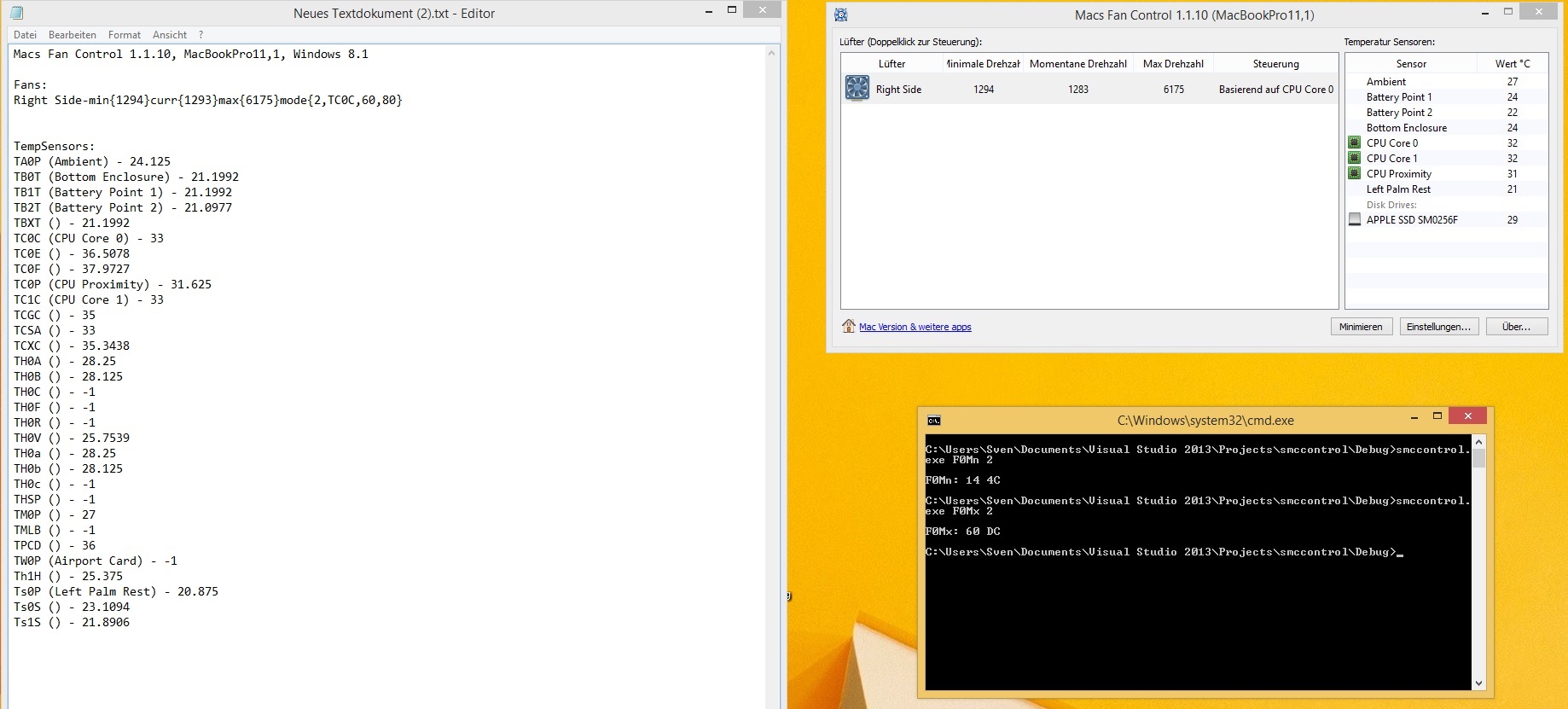Screen dimensions: 1568x709
Task: Select the Ambient sensor row
Action: coord(1447,82)
